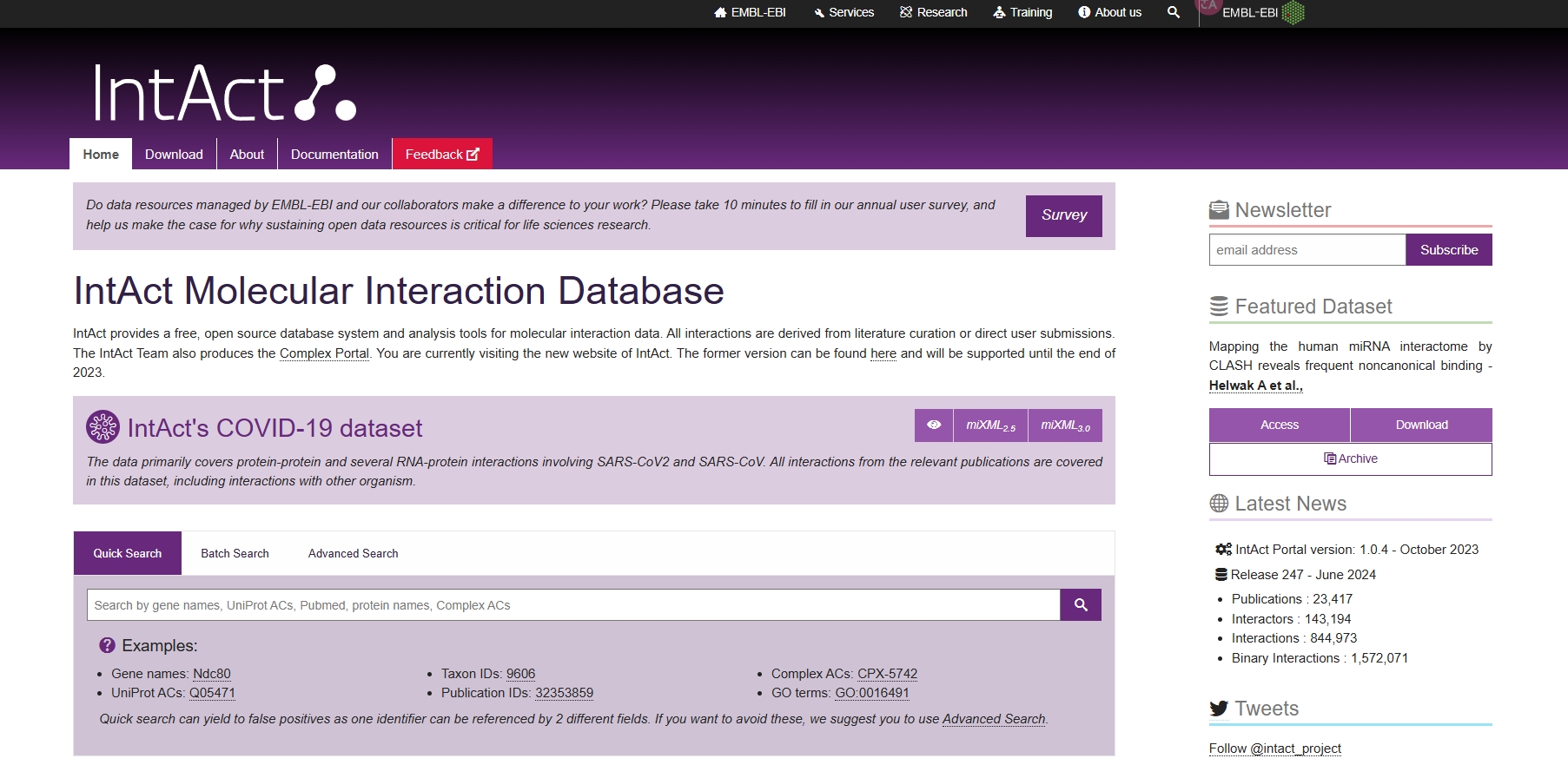Open the Advanced Search link in the note

click(x=994, y=719)
